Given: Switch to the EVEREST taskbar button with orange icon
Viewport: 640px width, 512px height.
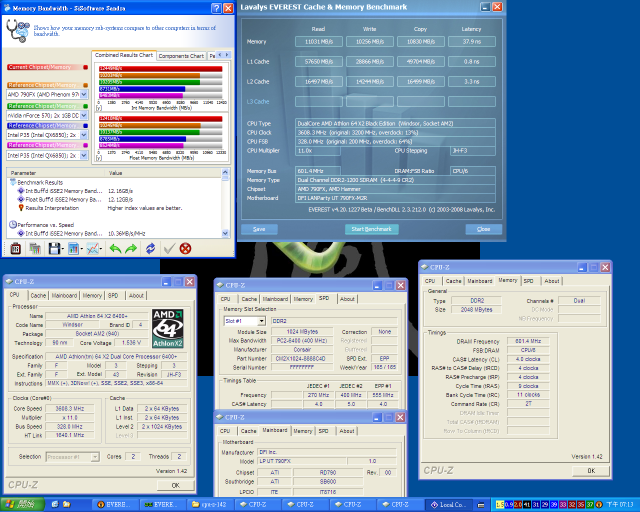Looking at the screenshot, I should coord(115,505).
